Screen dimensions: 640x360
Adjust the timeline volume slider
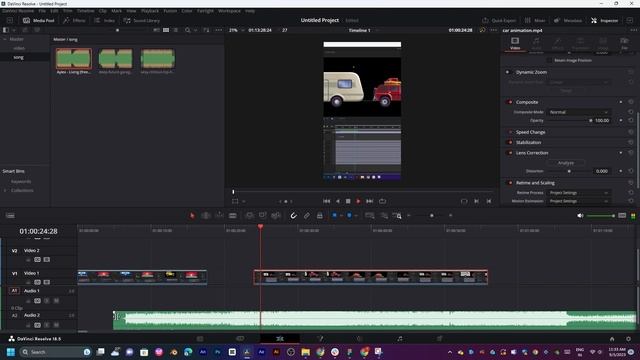(600, 216)
